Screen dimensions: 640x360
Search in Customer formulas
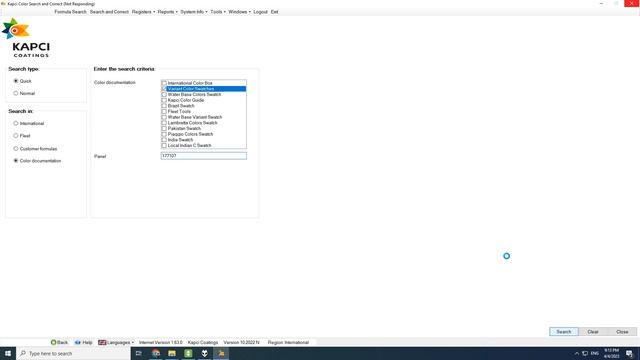tap(16, 149)
